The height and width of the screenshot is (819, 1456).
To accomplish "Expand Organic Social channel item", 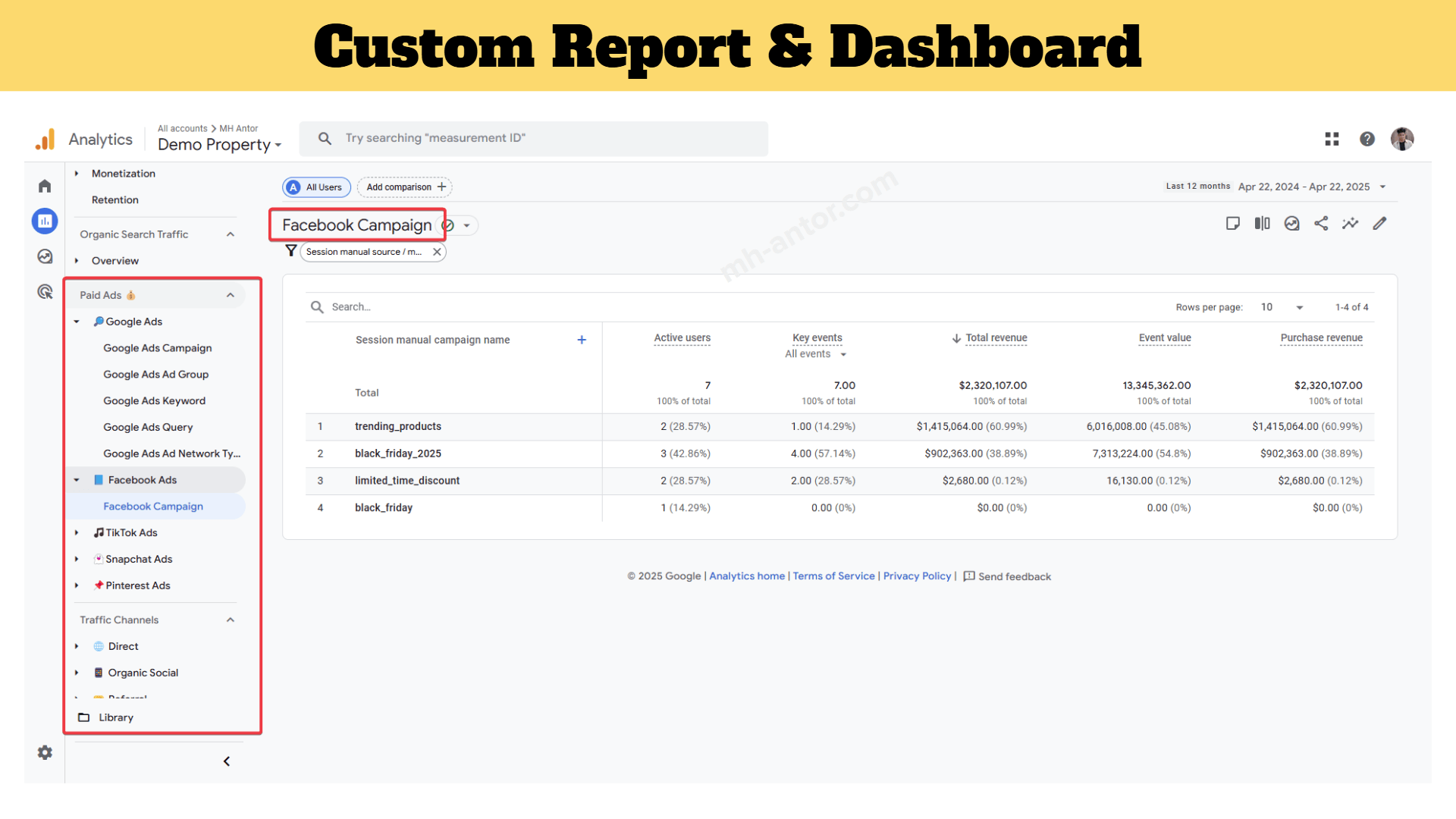I will tap(77, 673).
